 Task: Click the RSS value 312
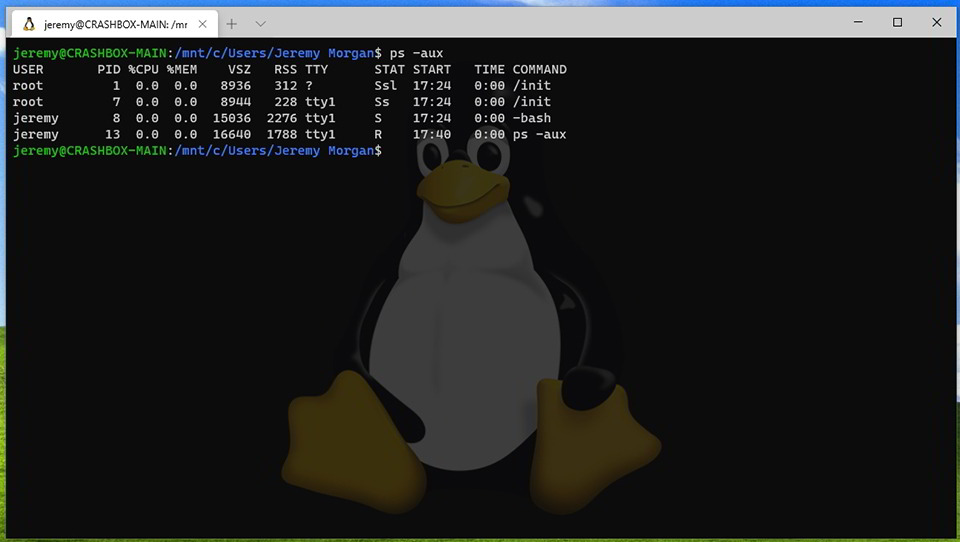click(x=286, y=86)
